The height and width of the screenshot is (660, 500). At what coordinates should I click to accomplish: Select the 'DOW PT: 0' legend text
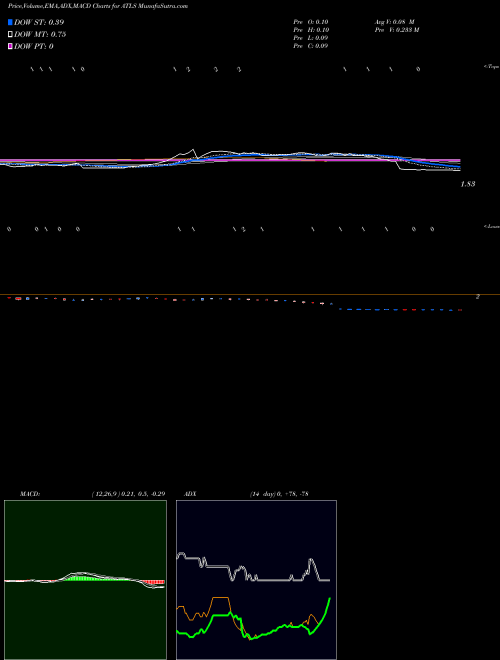[34, 46]
